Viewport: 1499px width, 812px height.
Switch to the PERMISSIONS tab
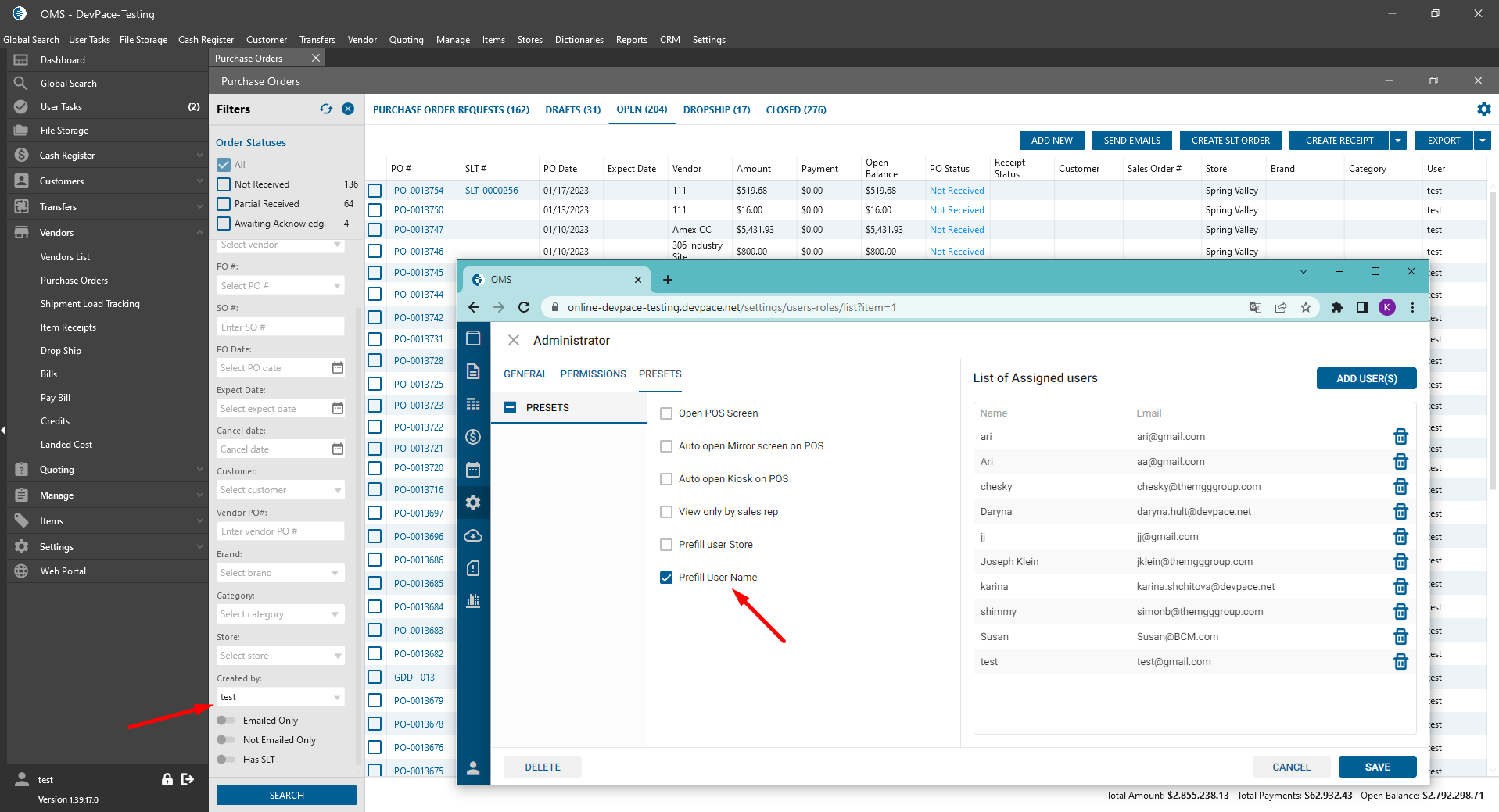pyautogui.click(x=593, y=374)
